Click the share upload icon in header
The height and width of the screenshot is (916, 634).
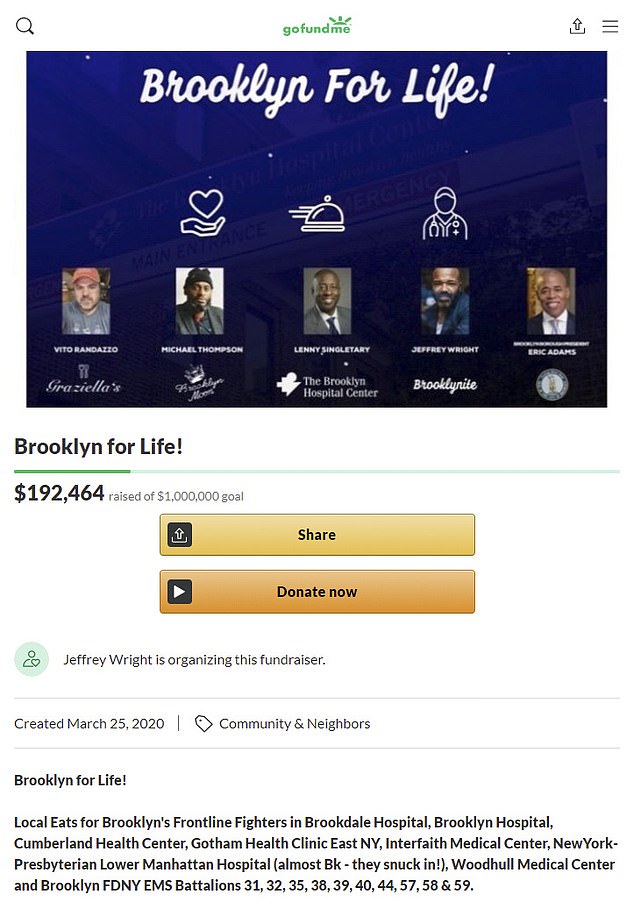pyautogui.click(x=577, y=26)
